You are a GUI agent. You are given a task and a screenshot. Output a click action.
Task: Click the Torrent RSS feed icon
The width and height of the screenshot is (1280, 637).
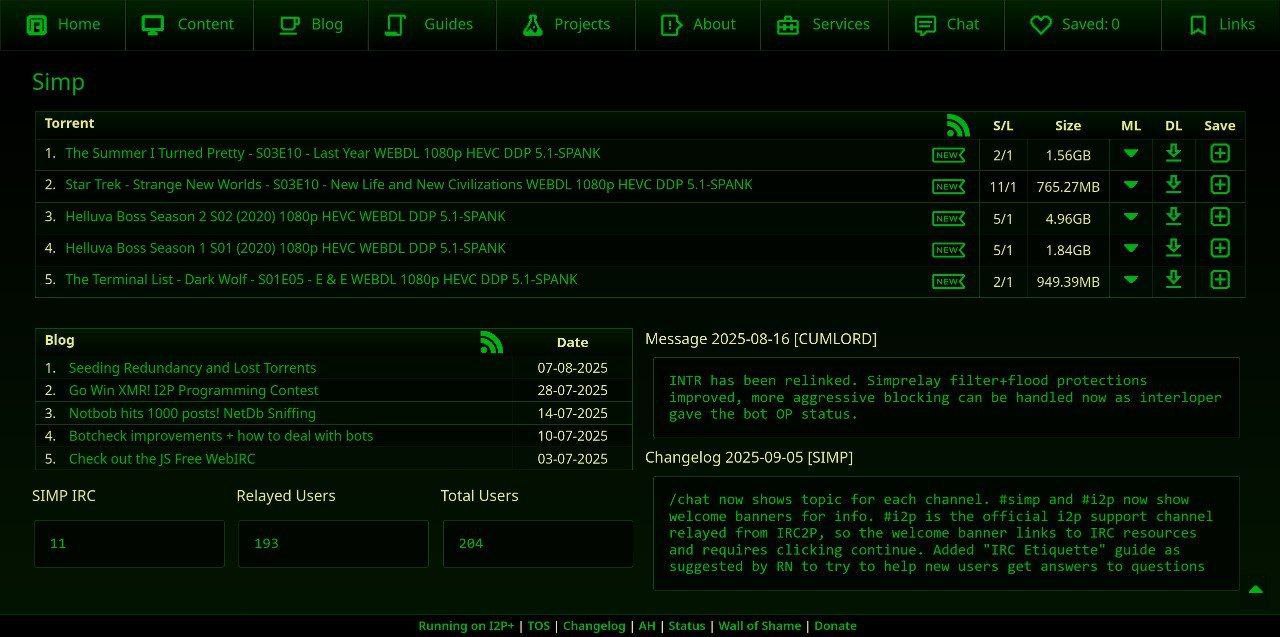click(957, 125)
